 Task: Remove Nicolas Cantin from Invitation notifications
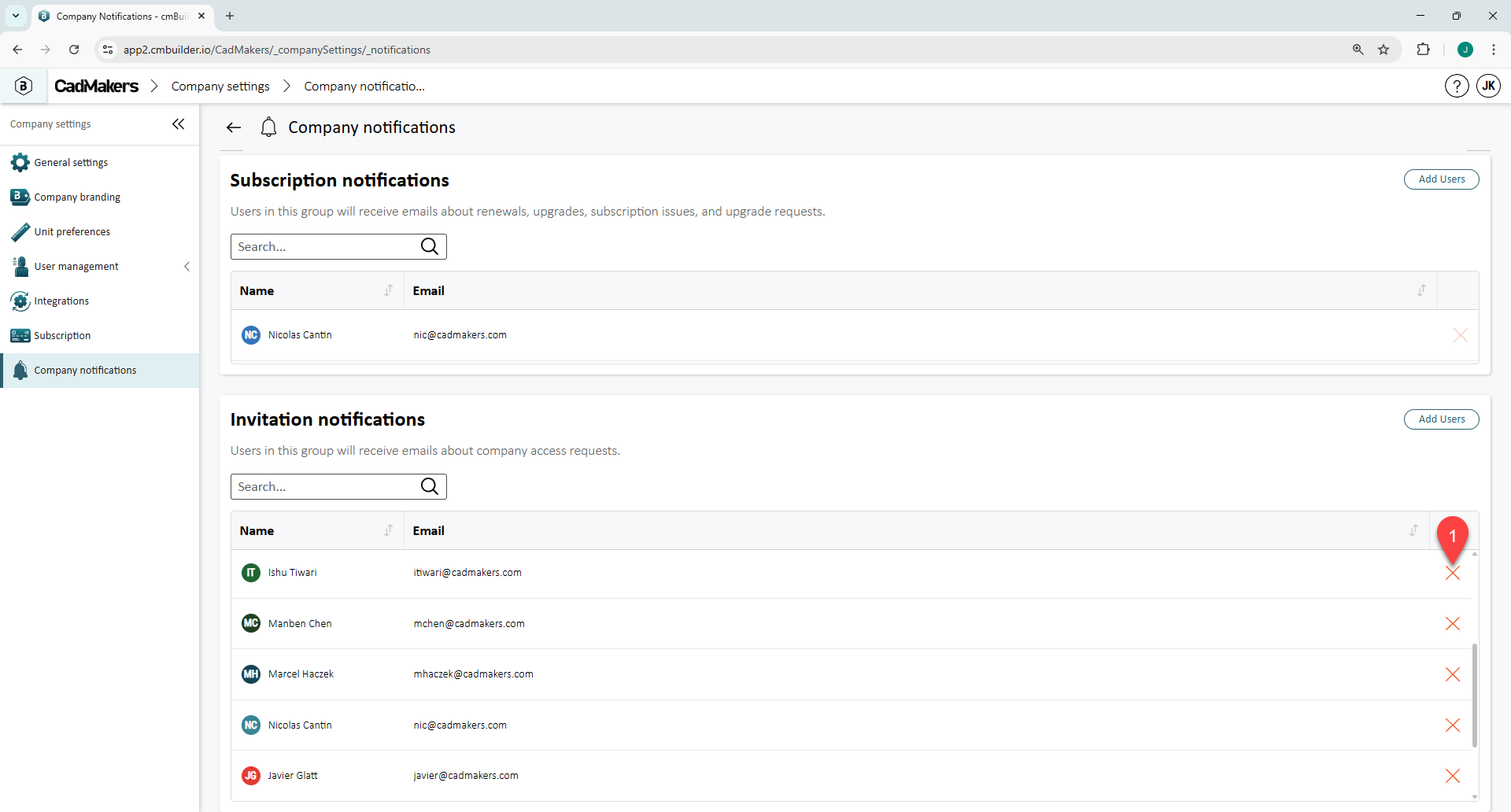[x=1453, y=725]
